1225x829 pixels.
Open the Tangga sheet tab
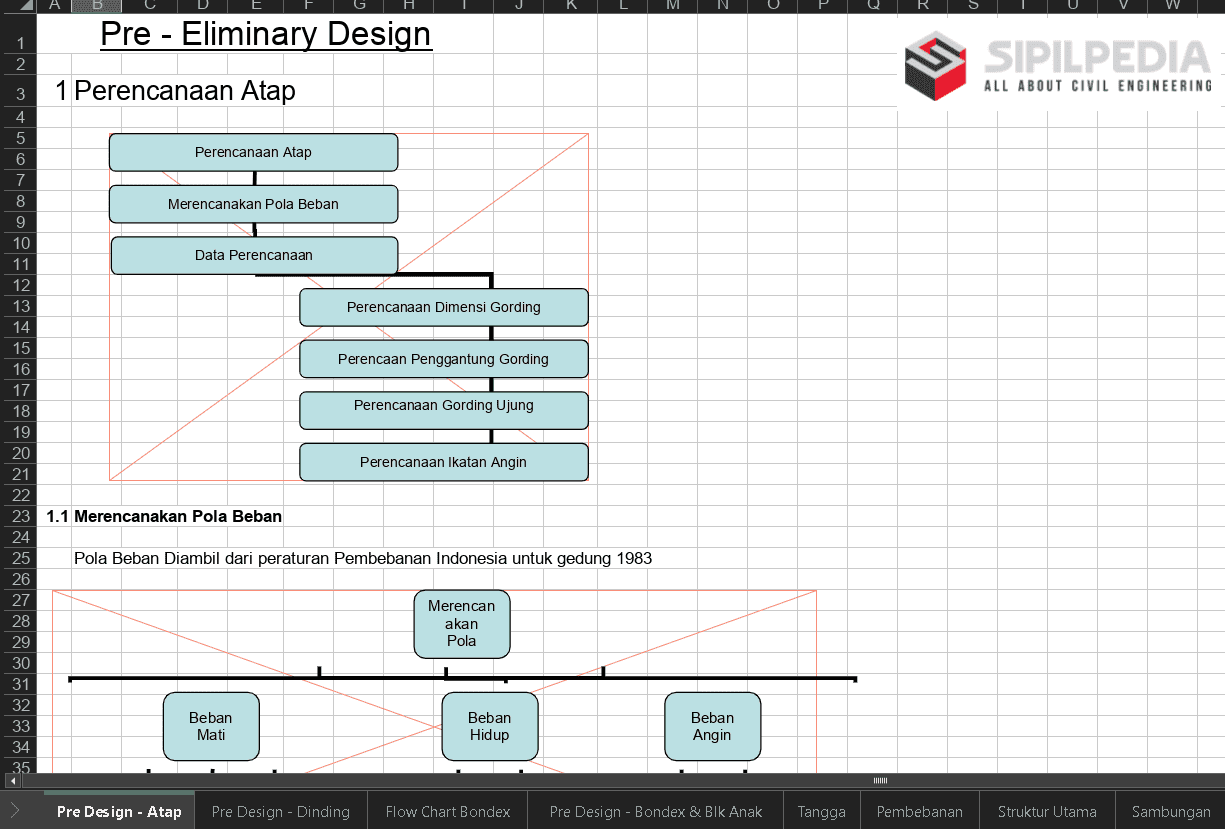(821, 812)
